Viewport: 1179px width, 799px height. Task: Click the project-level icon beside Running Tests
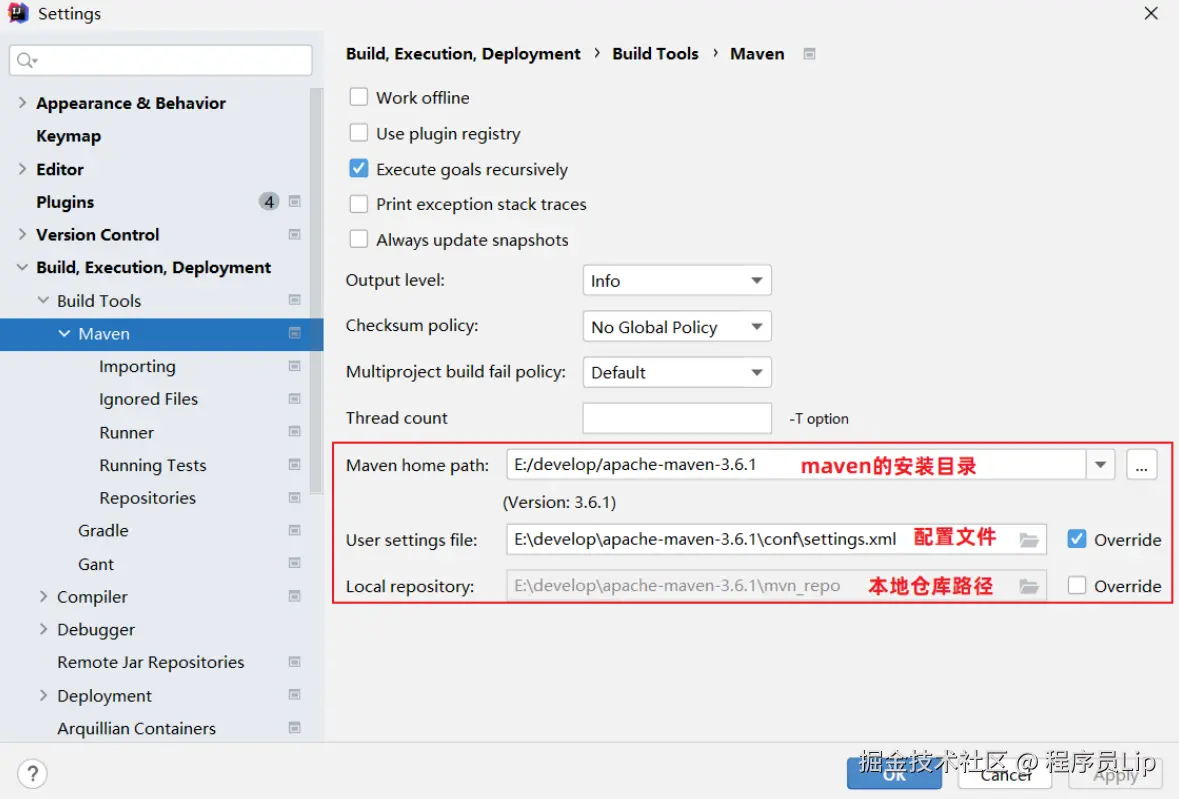(x=295, y=465)
